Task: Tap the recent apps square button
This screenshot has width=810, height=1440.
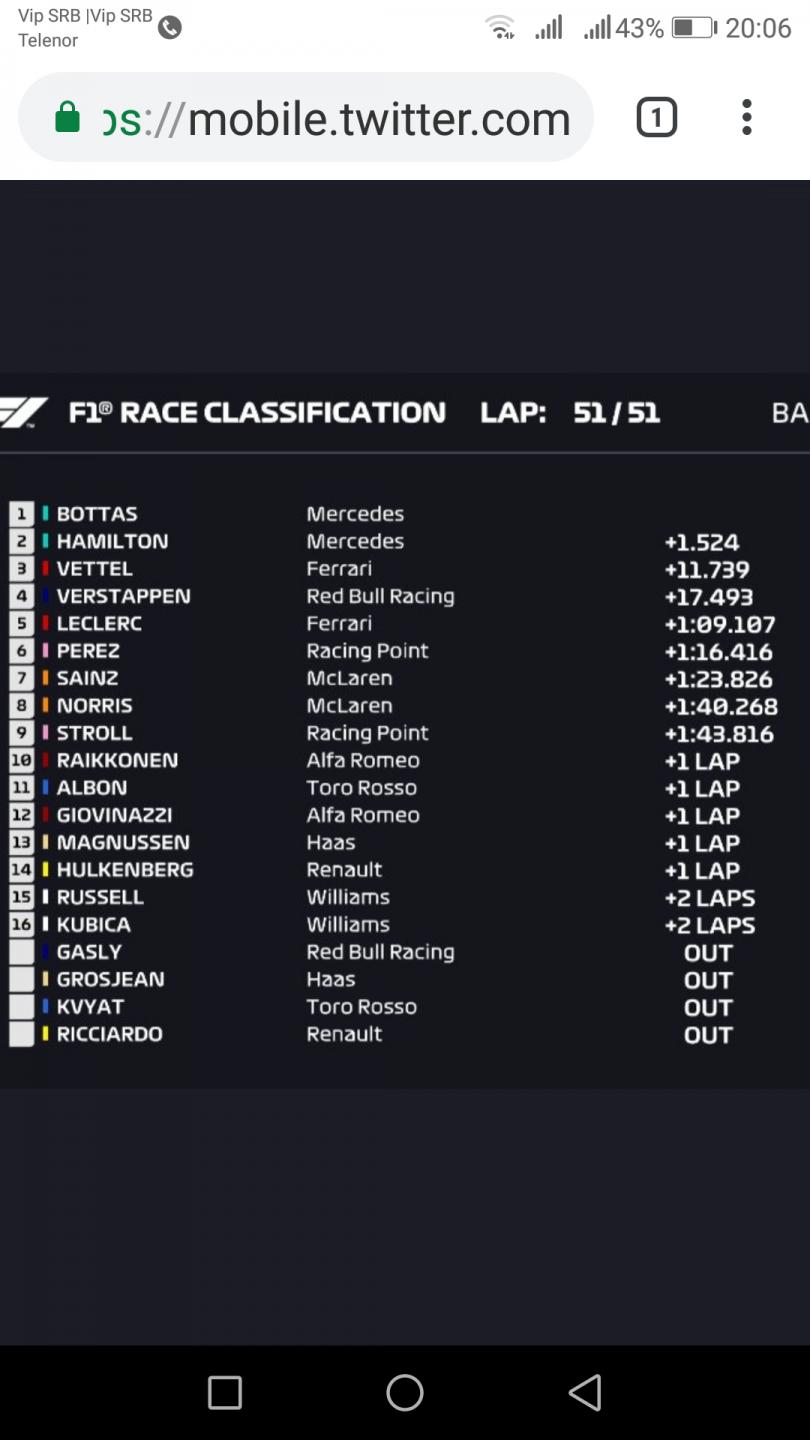Action: coord(225,1392)
